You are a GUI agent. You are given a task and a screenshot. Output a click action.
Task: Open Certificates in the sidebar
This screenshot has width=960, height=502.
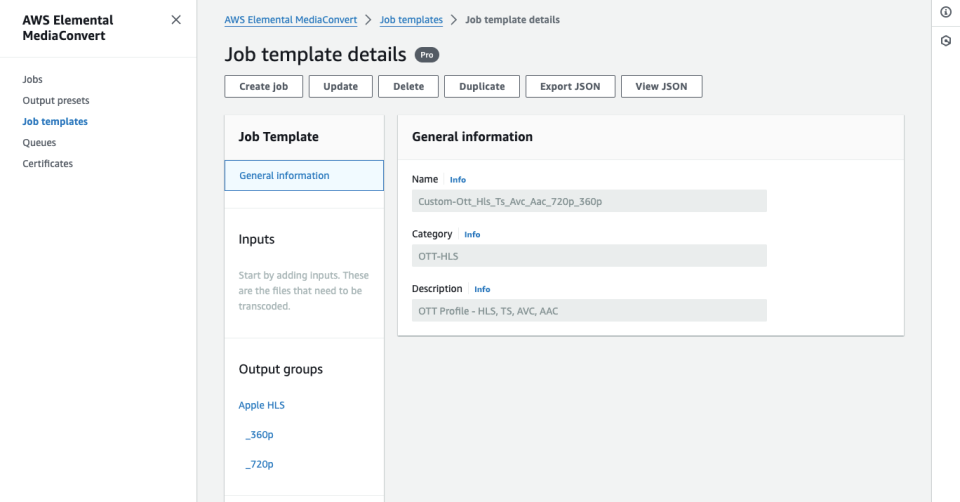[48, 163]
